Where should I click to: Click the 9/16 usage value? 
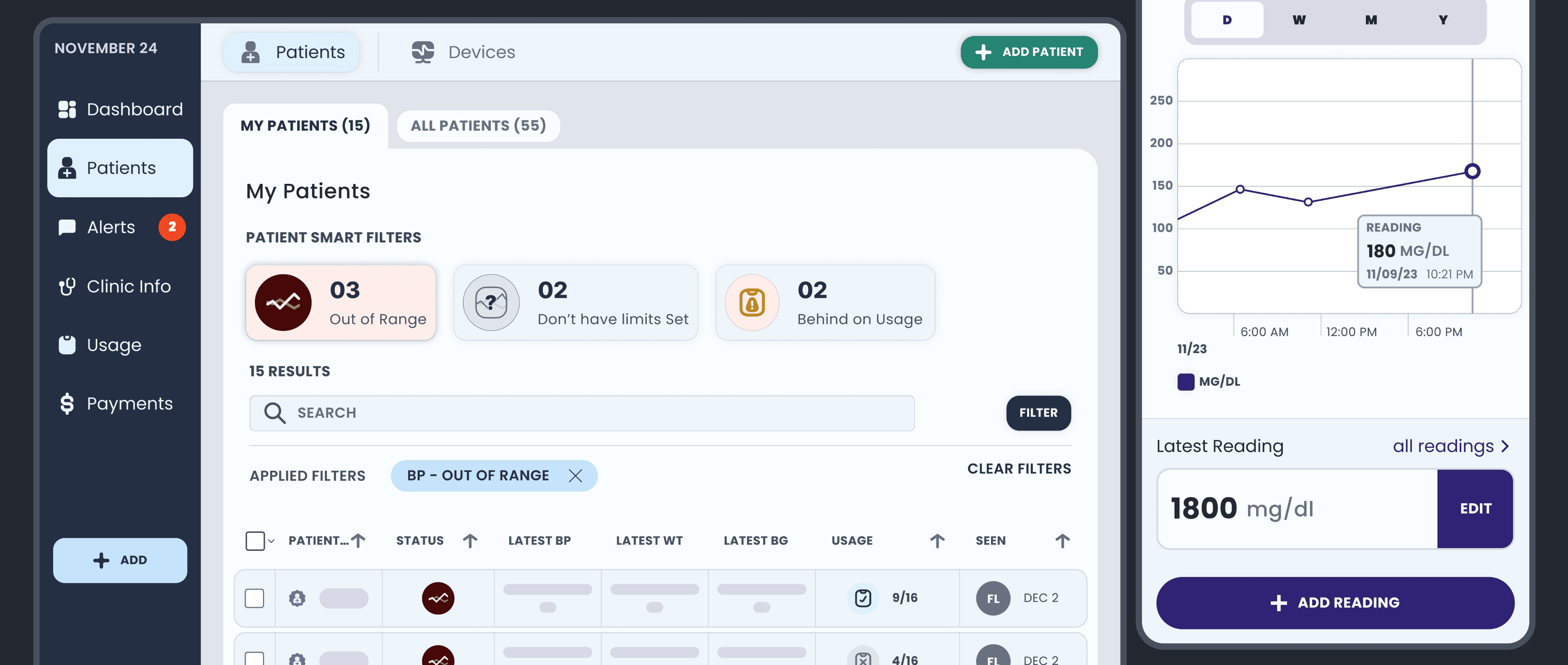[x=905, y=598]
